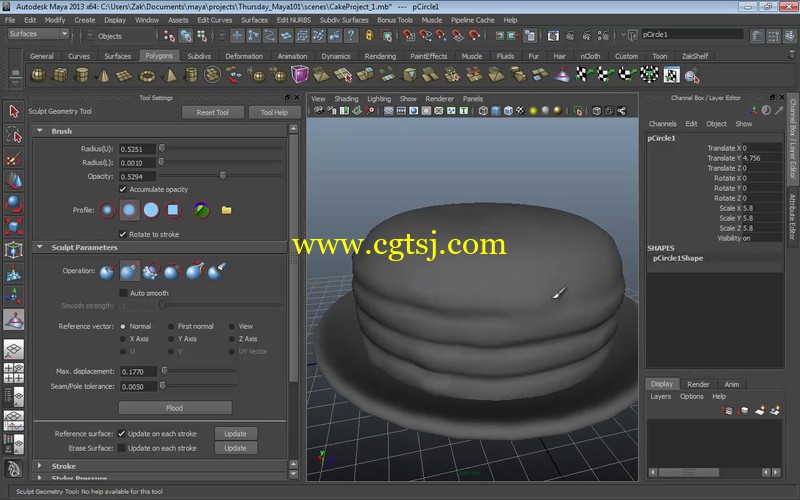Select First normal reference vector

pos(171,326)
